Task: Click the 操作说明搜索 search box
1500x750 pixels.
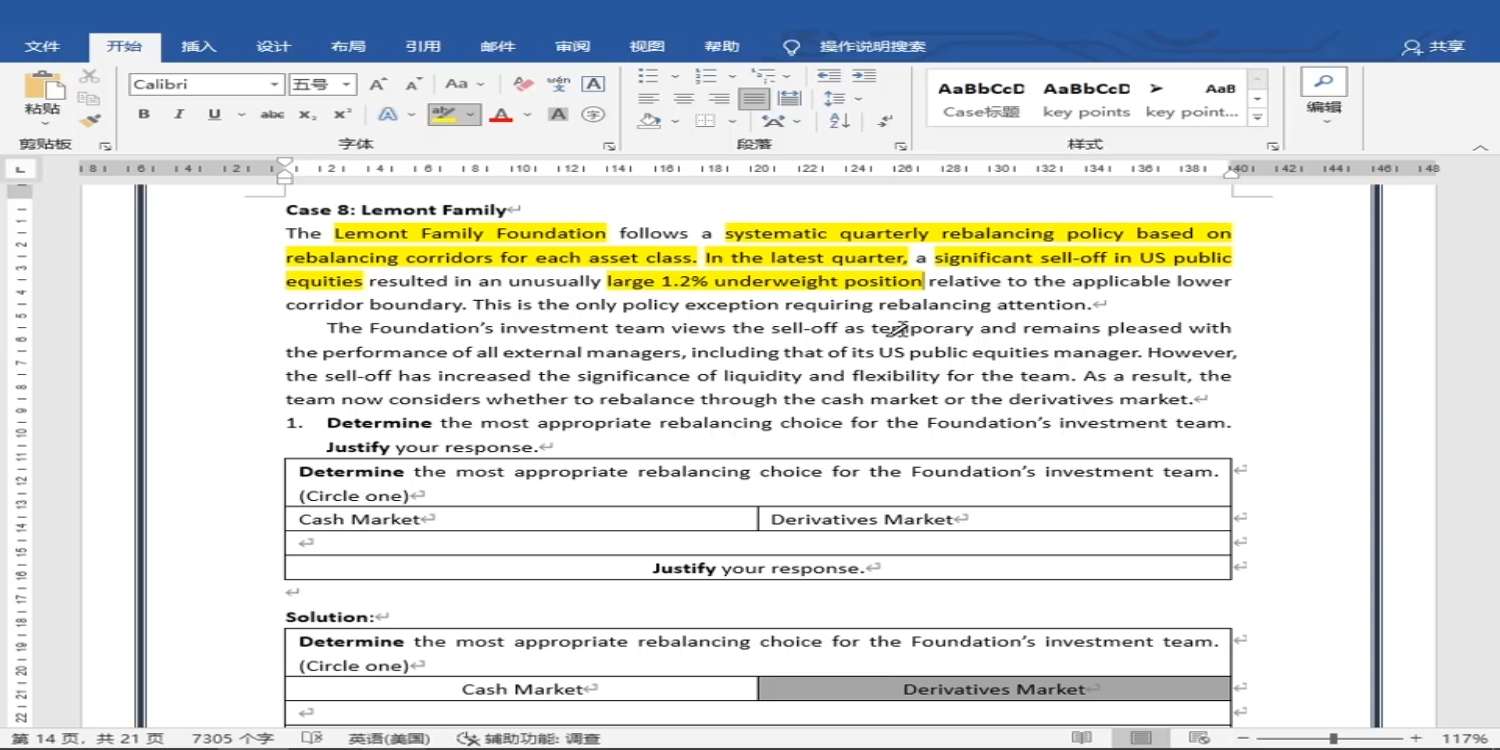Action: [x=872, y=46]
